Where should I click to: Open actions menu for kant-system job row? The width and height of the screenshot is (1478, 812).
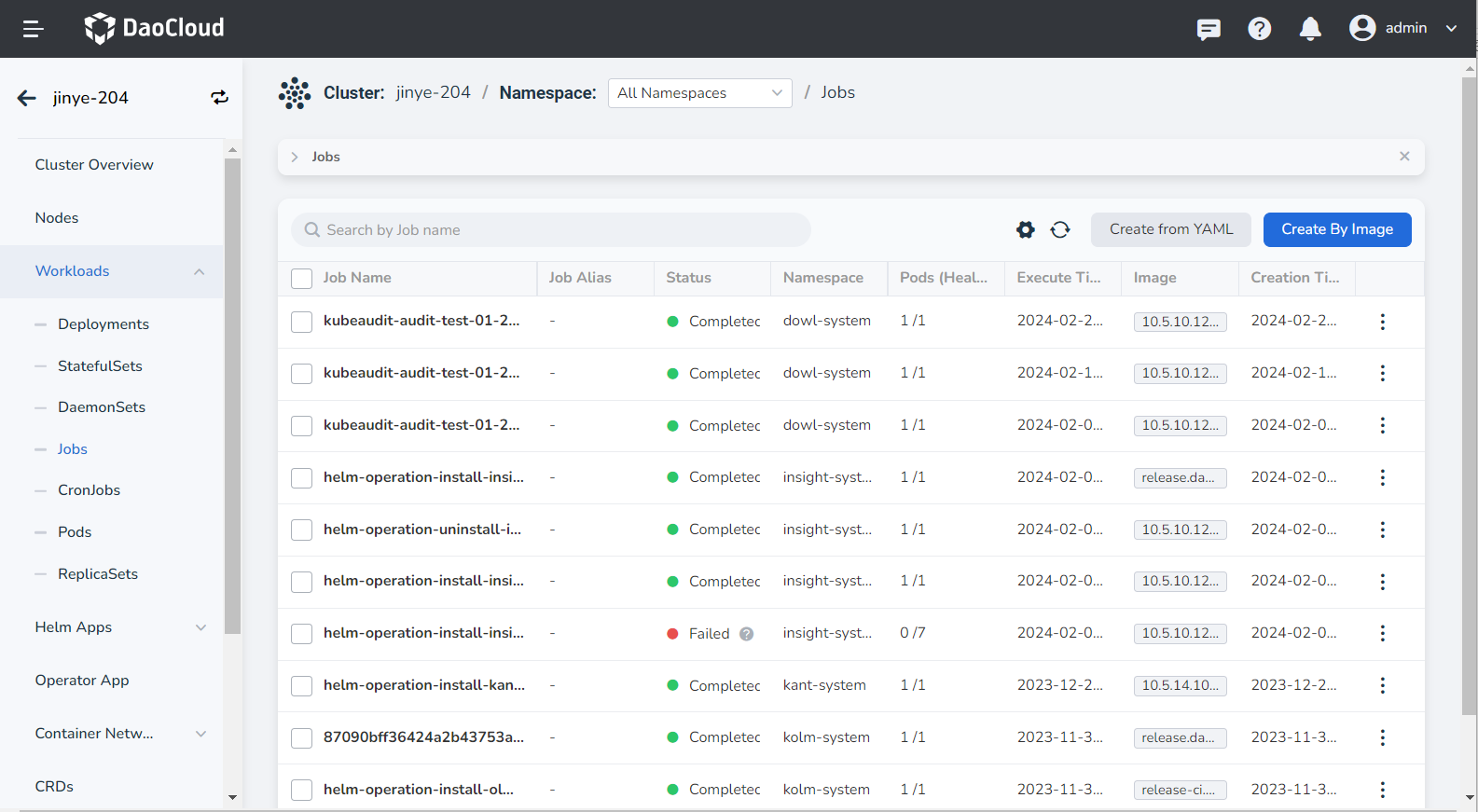[1382, 685]
